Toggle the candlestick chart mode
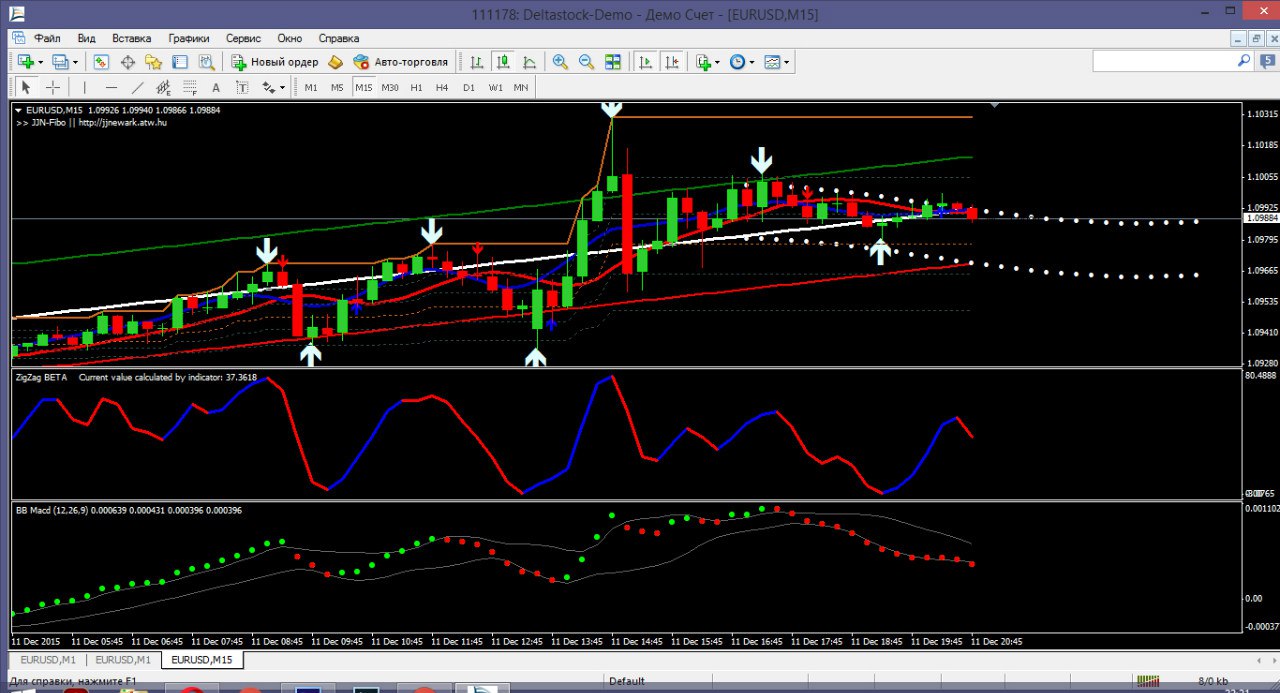The image size is (1280, 693). tap(503, 62)
